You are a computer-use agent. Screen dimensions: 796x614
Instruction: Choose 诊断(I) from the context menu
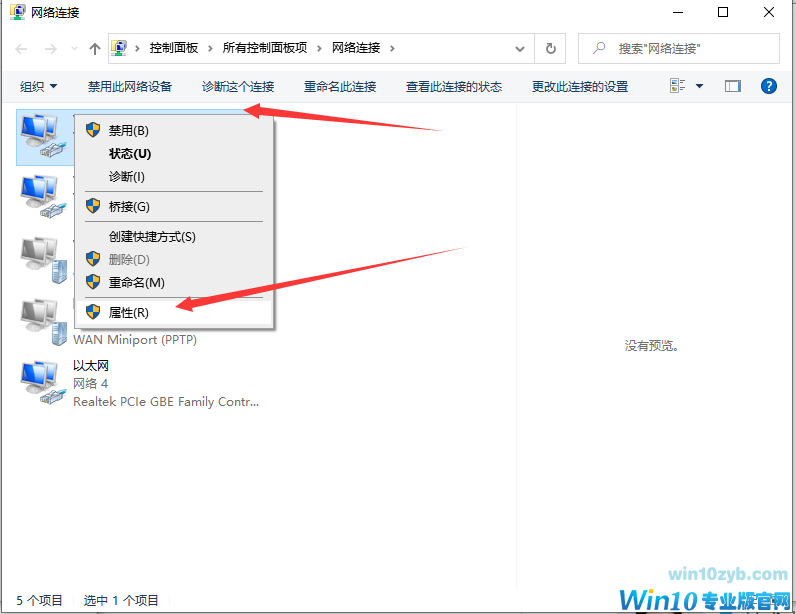click(x=174, y=176)
